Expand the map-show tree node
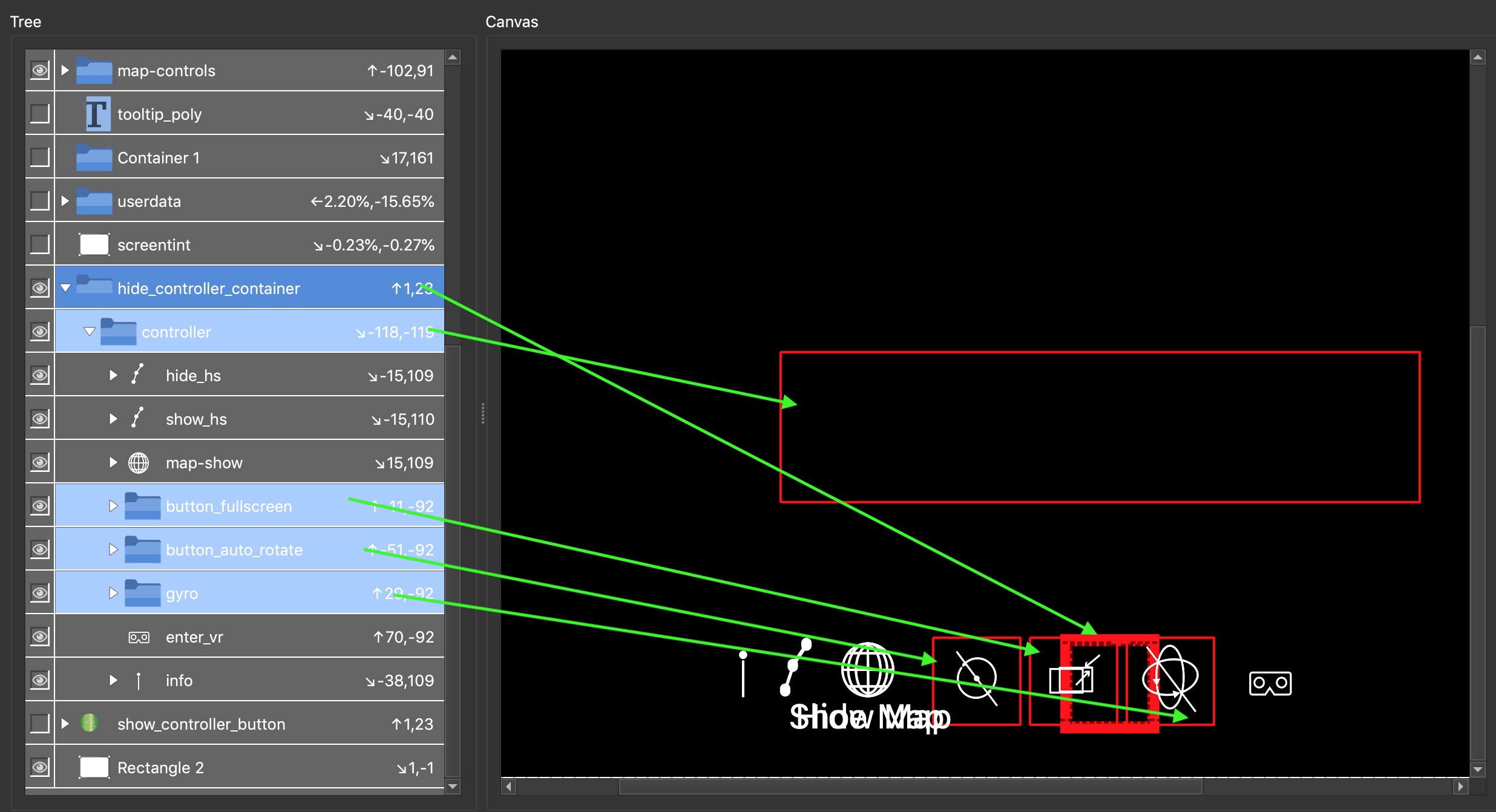 pyautogui.click(x=113, y=462)
